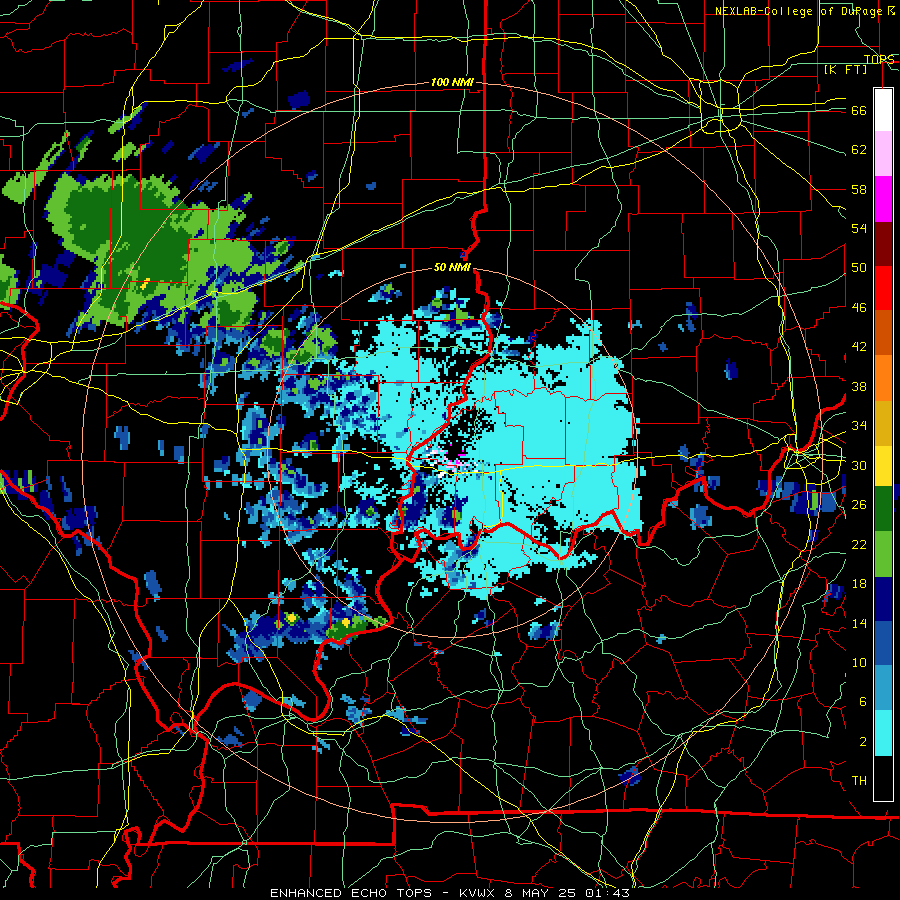
Task: Click the medium blue 10-14 kft legend swatch
Action: 883,644
